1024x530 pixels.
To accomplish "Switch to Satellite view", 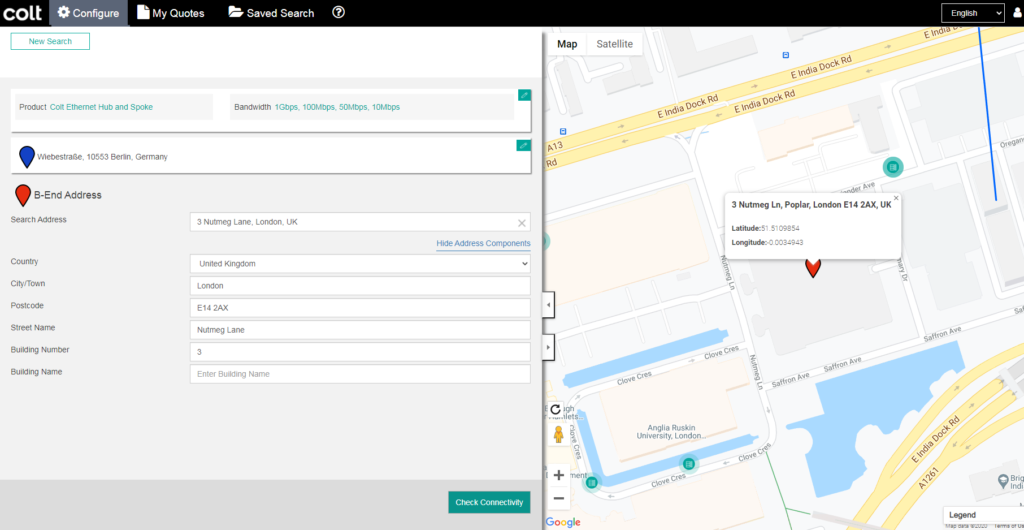I will point(615,44).
